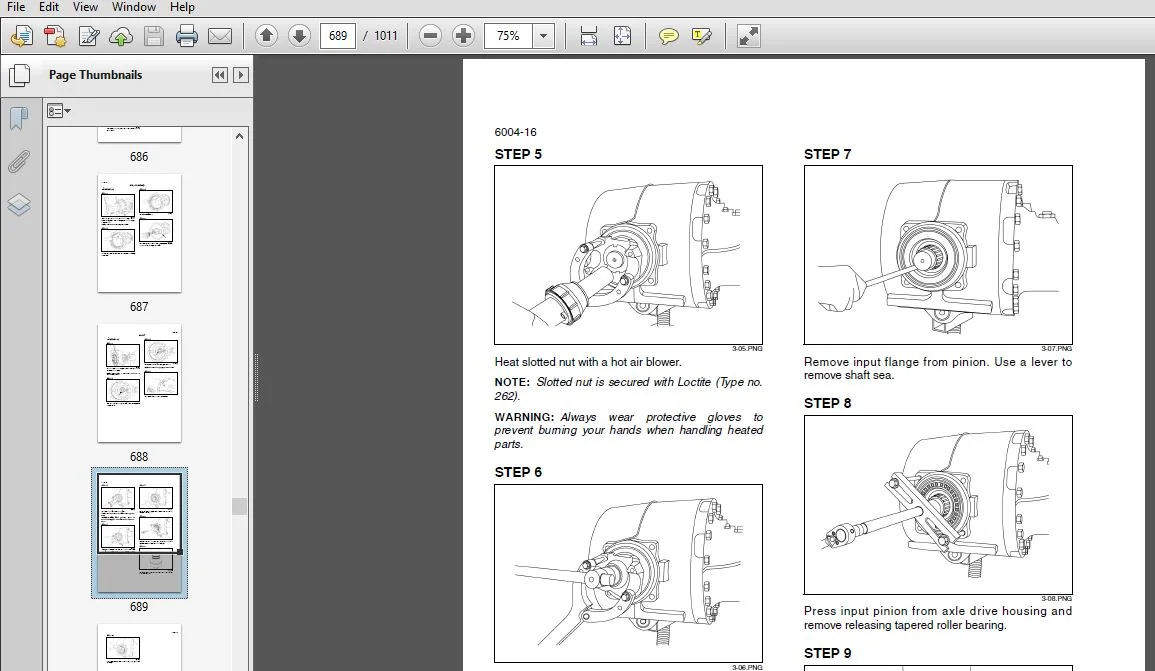Click the page code 6004-16
This screenshot has width=1155, height=671.
tap(516, 132)
